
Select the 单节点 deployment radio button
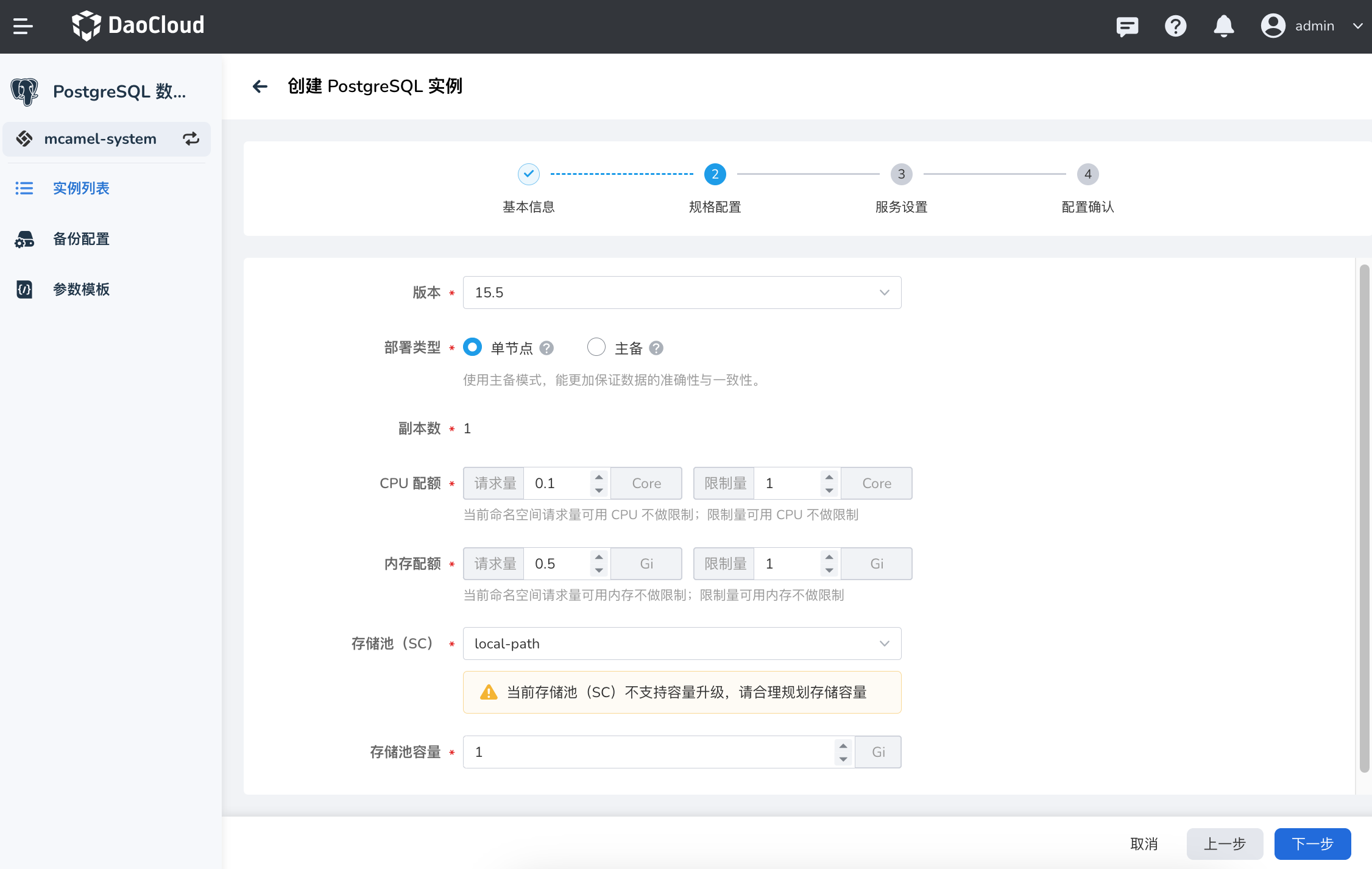[473, 347]
